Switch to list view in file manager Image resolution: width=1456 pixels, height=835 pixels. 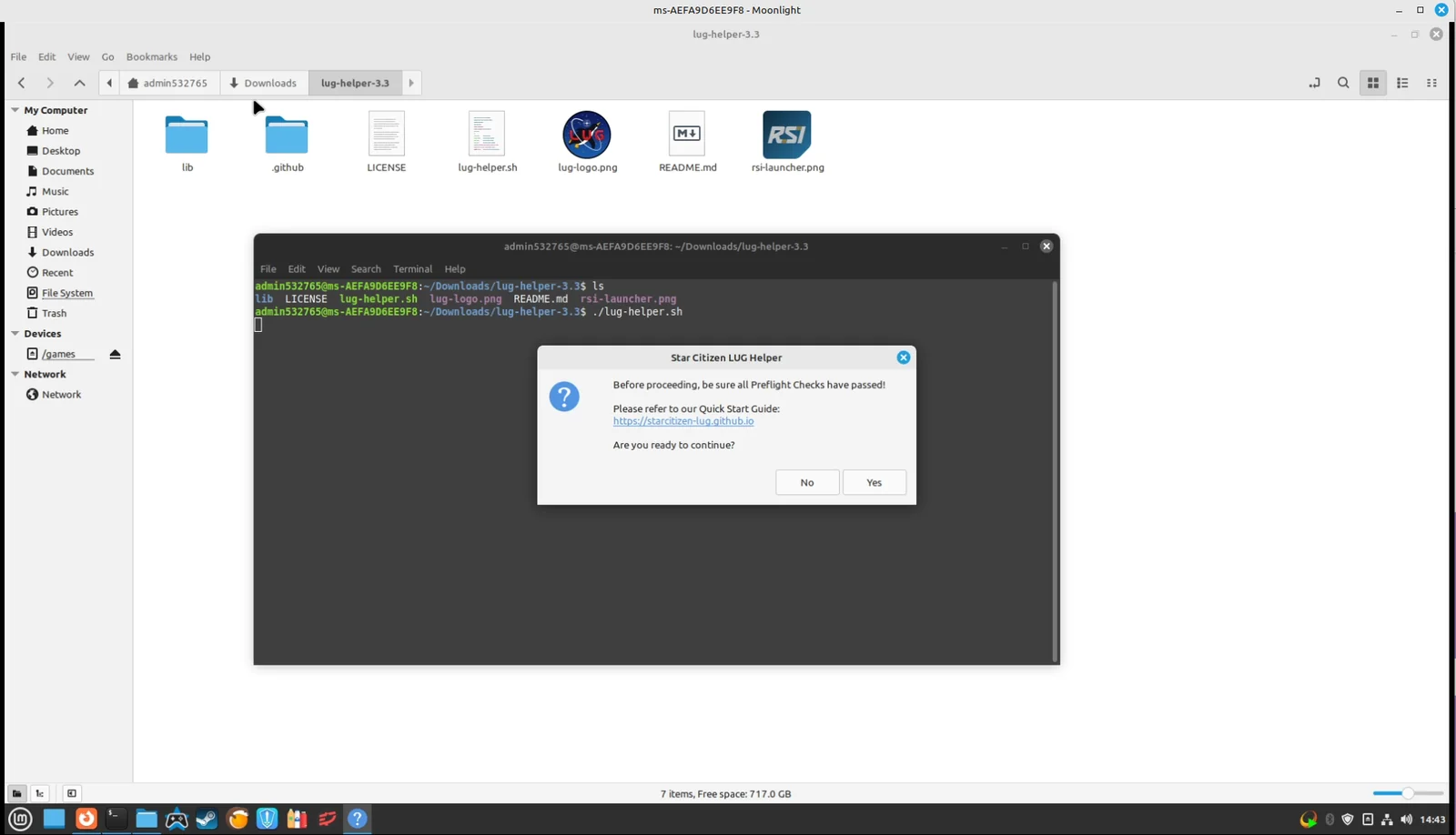tap(1402, 83)
